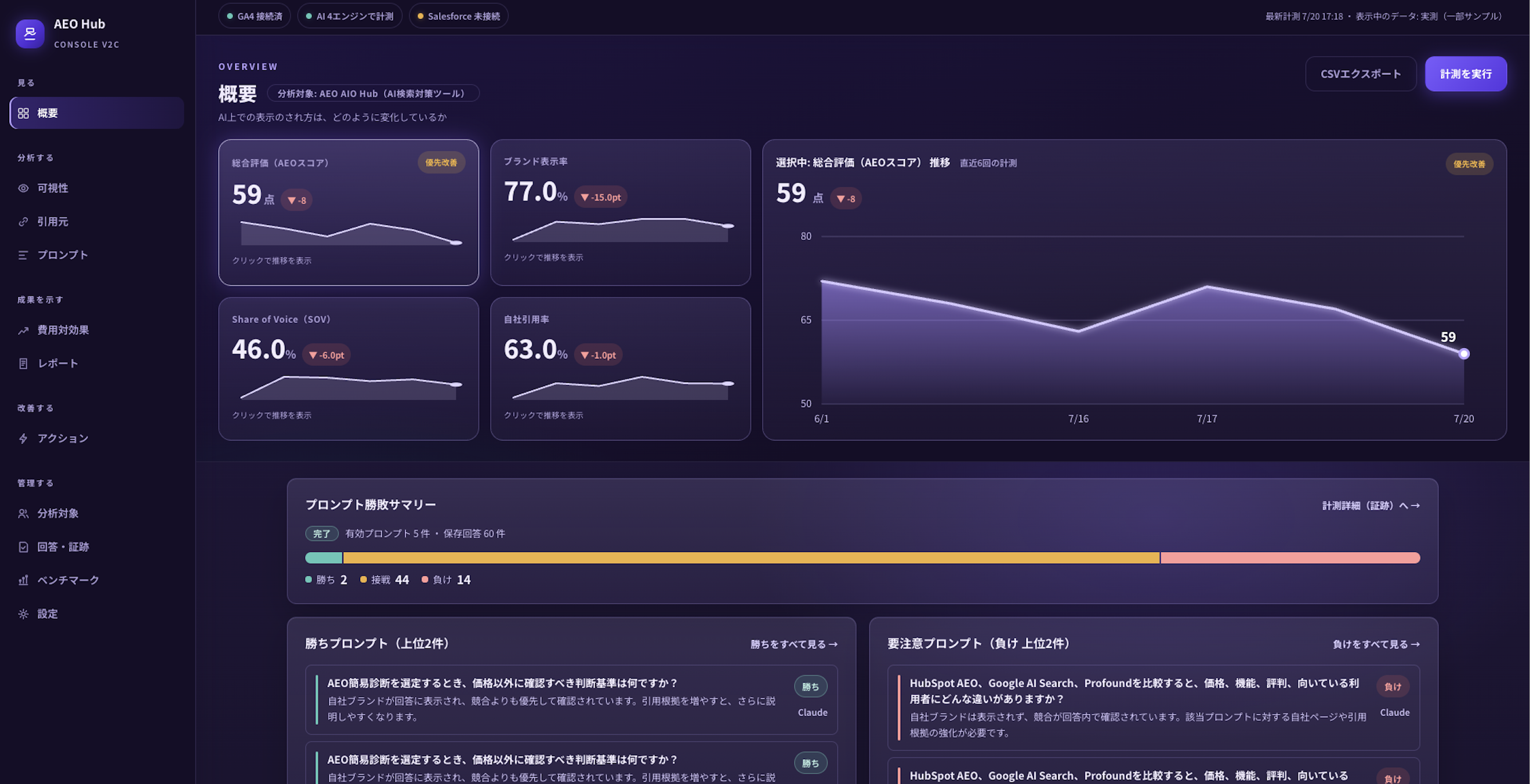Click 勝ち badge on first winning prompt
This screenshot has height=784, width=1530.
(810, 687)
